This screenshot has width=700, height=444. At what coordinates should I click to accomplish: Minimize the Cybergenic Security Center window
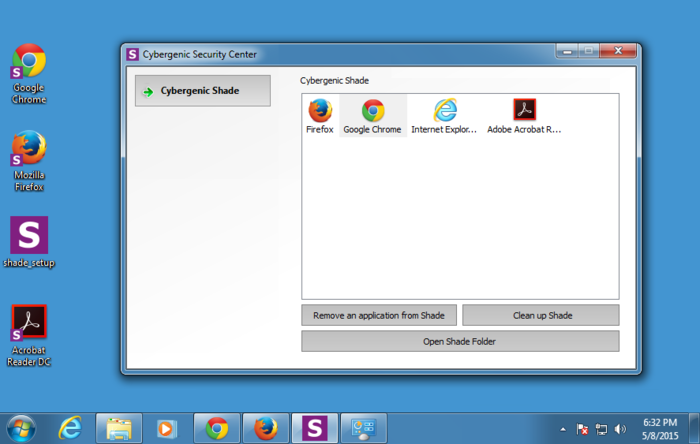tap(567, 51)
